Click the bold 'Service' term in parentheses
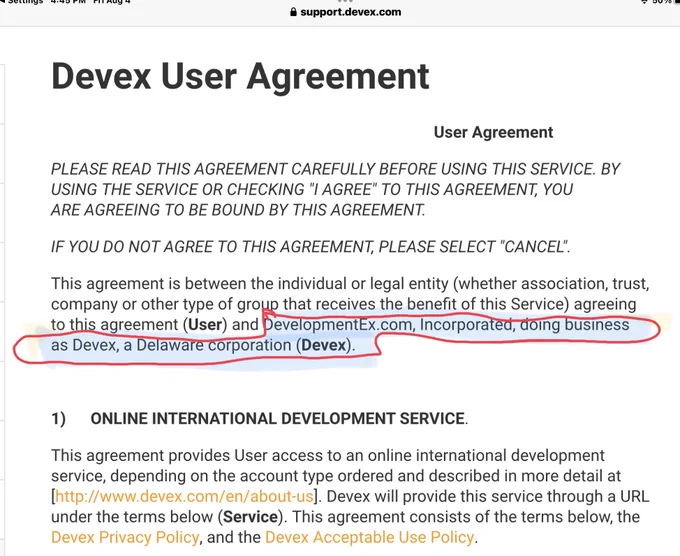The image size is (680, 556). [251, 517]
